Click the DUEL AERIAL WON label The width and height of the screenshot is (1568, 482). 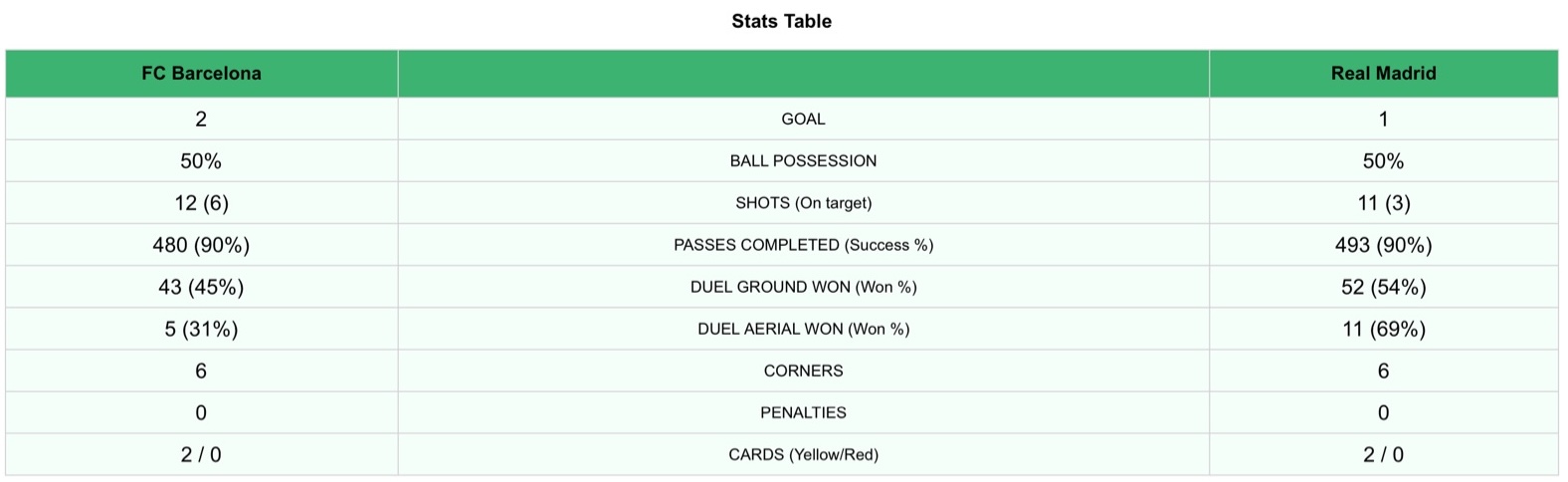click(x=803, y=329)
